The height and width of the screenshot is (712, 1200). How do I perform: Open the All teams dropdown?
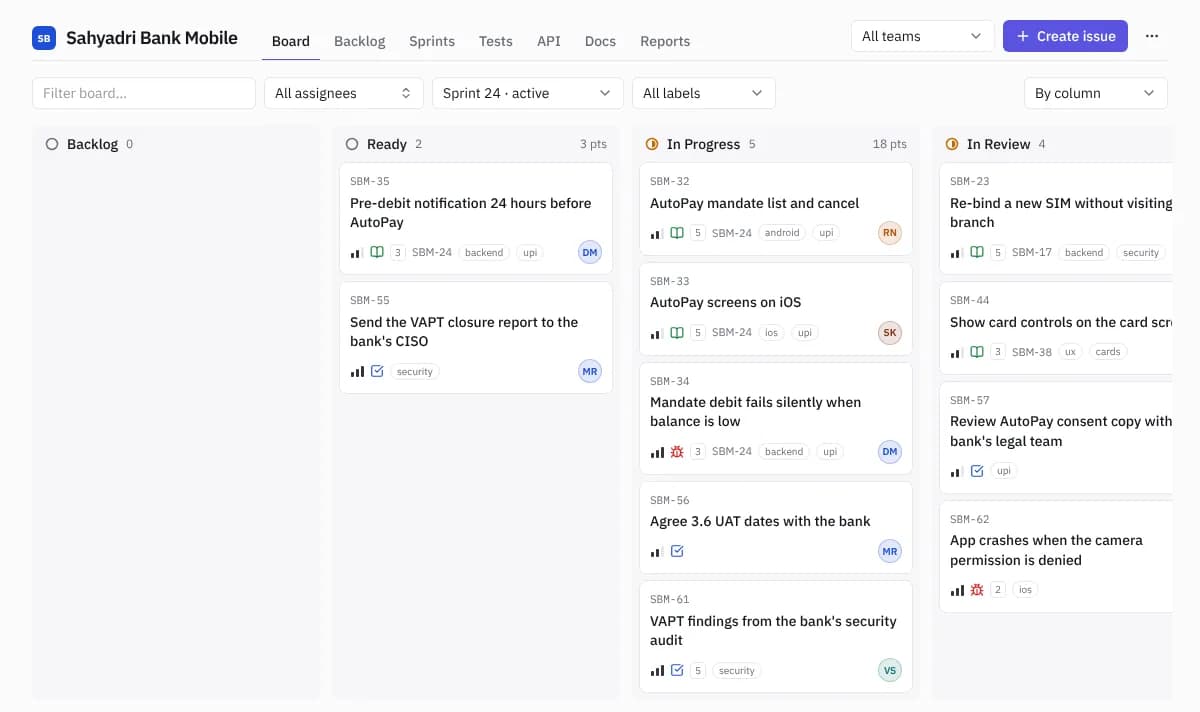click(923, 36)
